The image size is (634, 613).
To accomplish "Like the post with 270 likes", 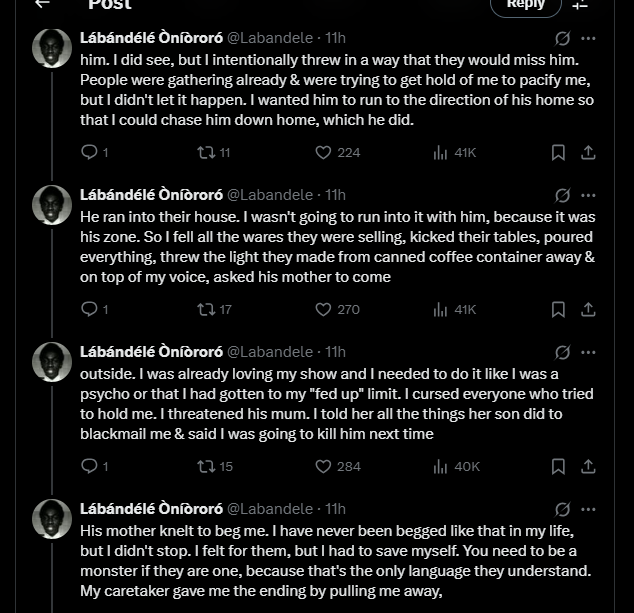I will (x=323, y=310).
